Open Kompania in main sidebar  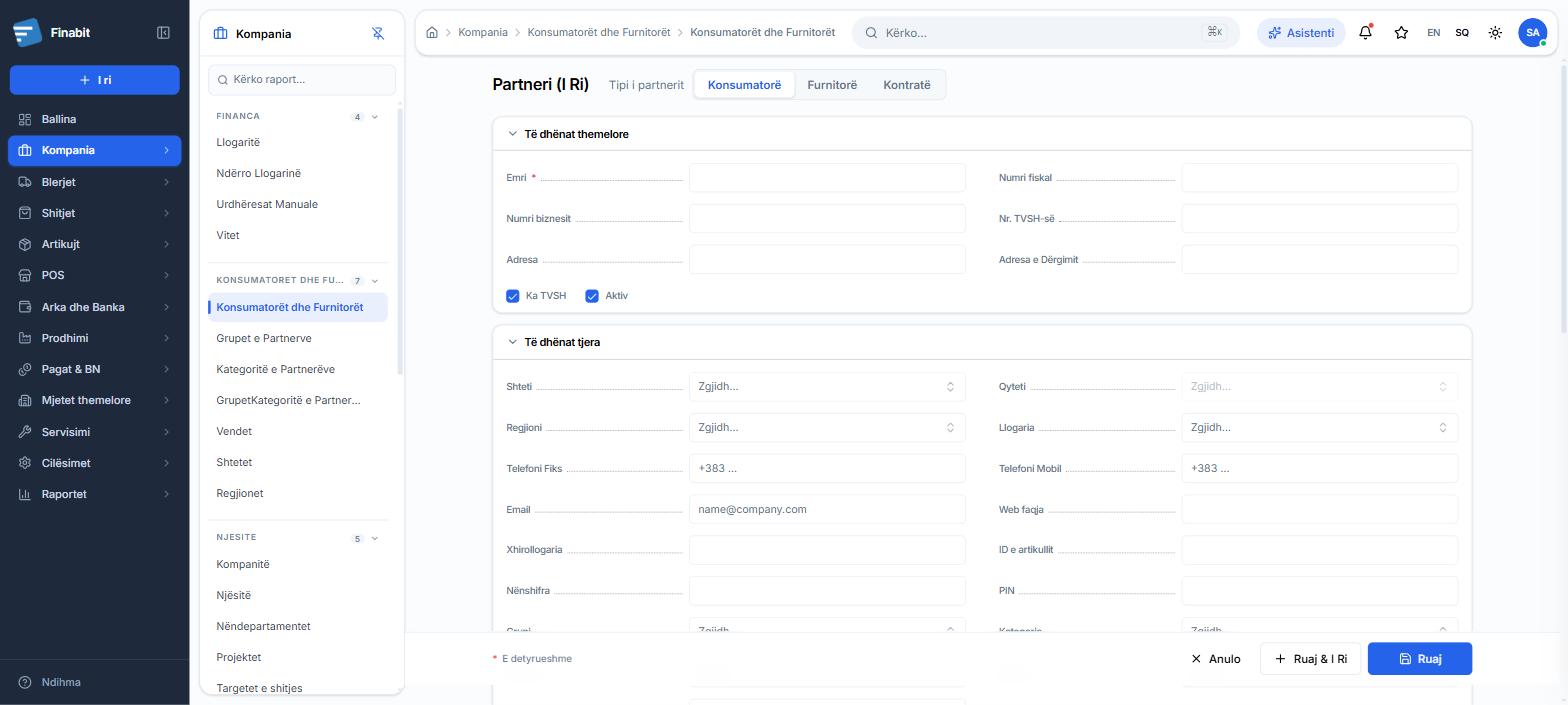[x=95, y=151]
